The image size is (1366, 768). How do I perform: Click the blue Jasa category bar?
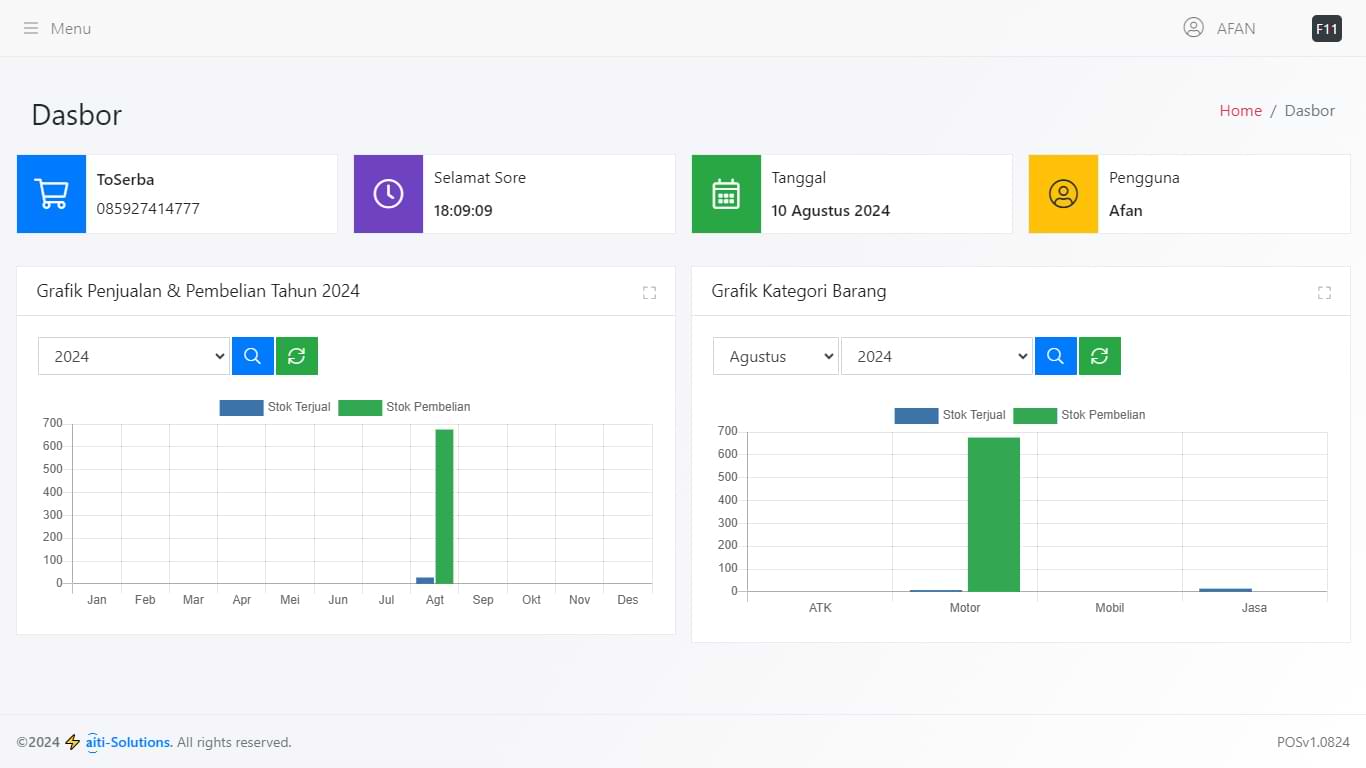(1225, 589)
